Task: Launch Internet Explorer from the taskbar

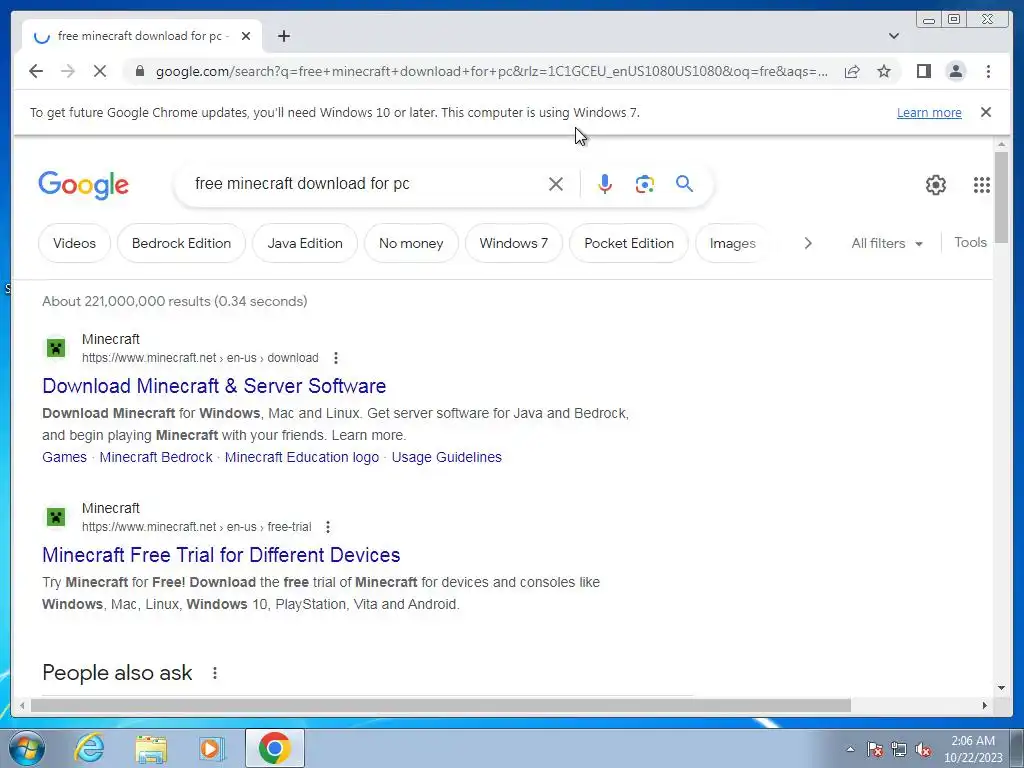Action: click(89, 748)
